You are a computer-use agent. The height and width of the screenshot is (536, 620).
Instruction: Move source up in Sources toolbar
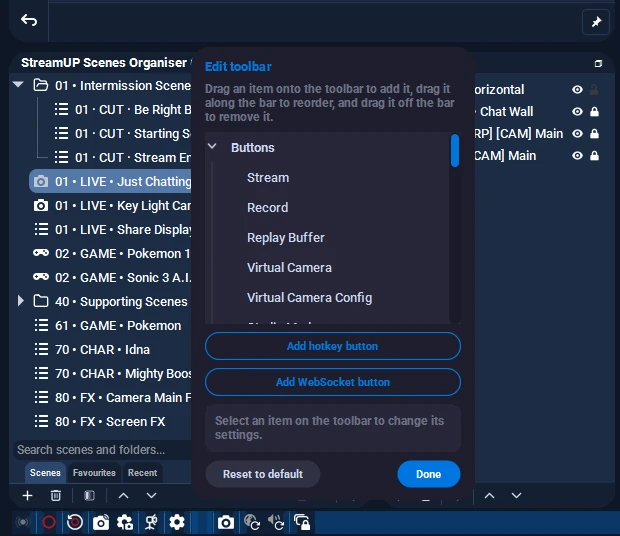click(490, 495)
